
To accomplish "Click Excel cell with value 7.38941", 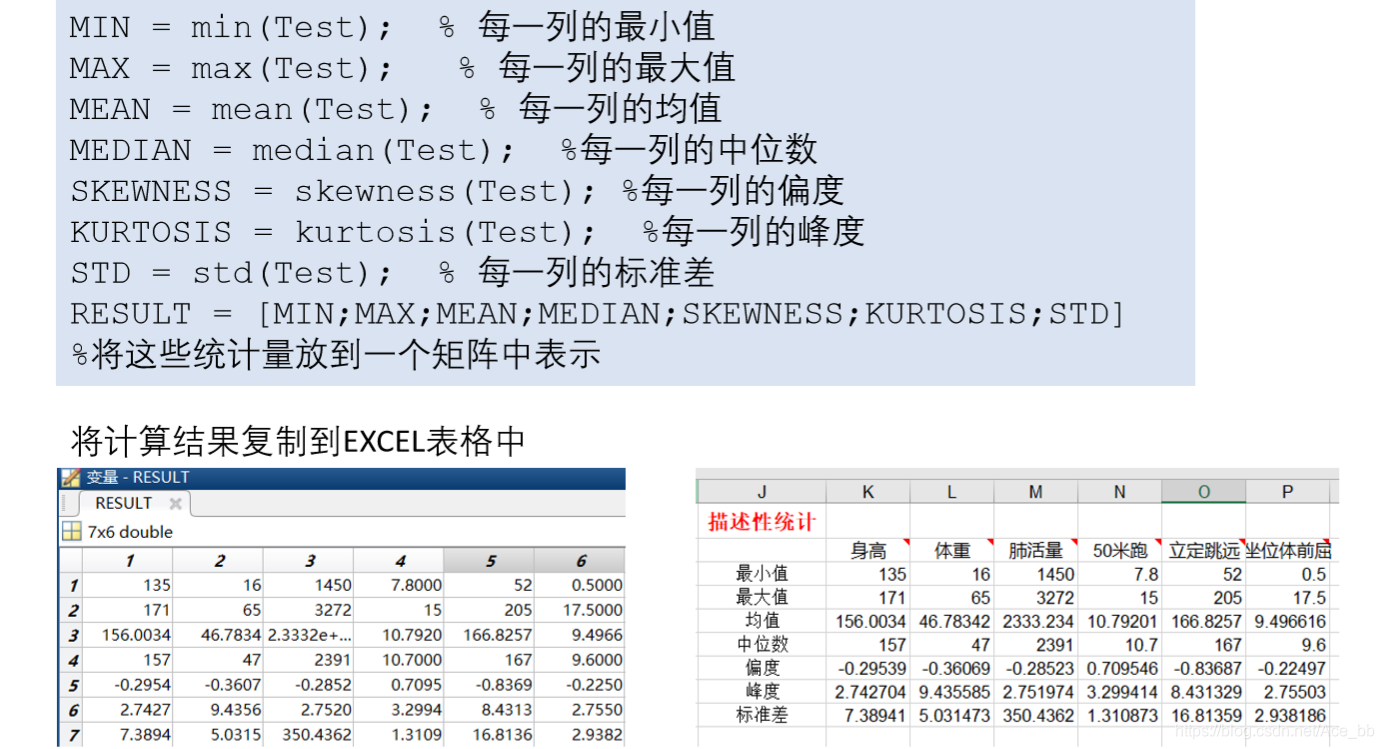I will coord(868,715).
